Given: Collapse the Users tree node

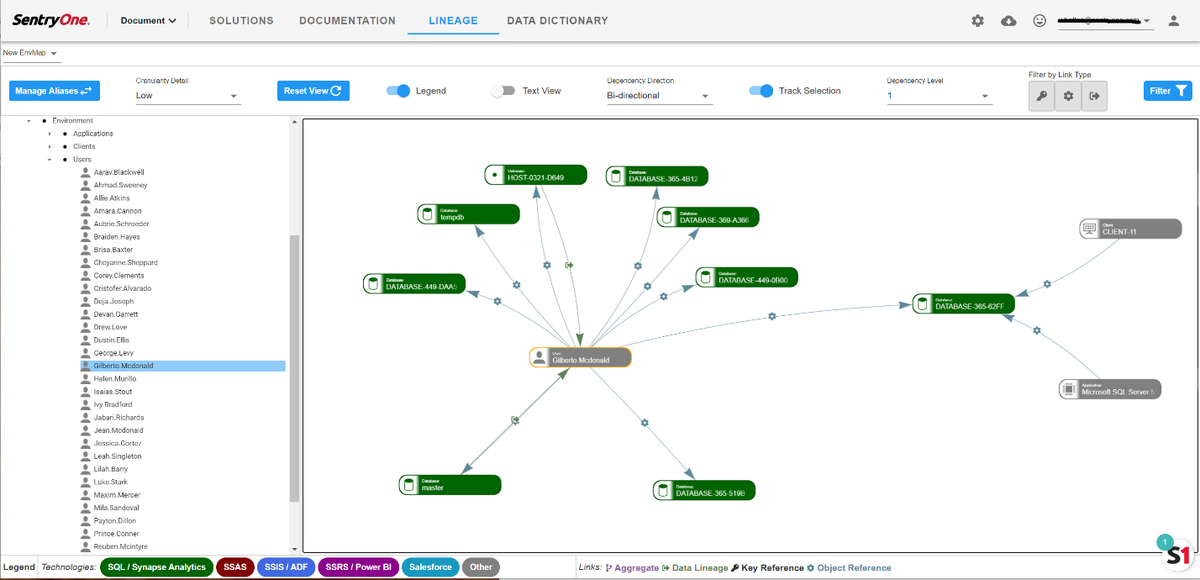Looking at the screenshot, I should (x=49, y=160).
